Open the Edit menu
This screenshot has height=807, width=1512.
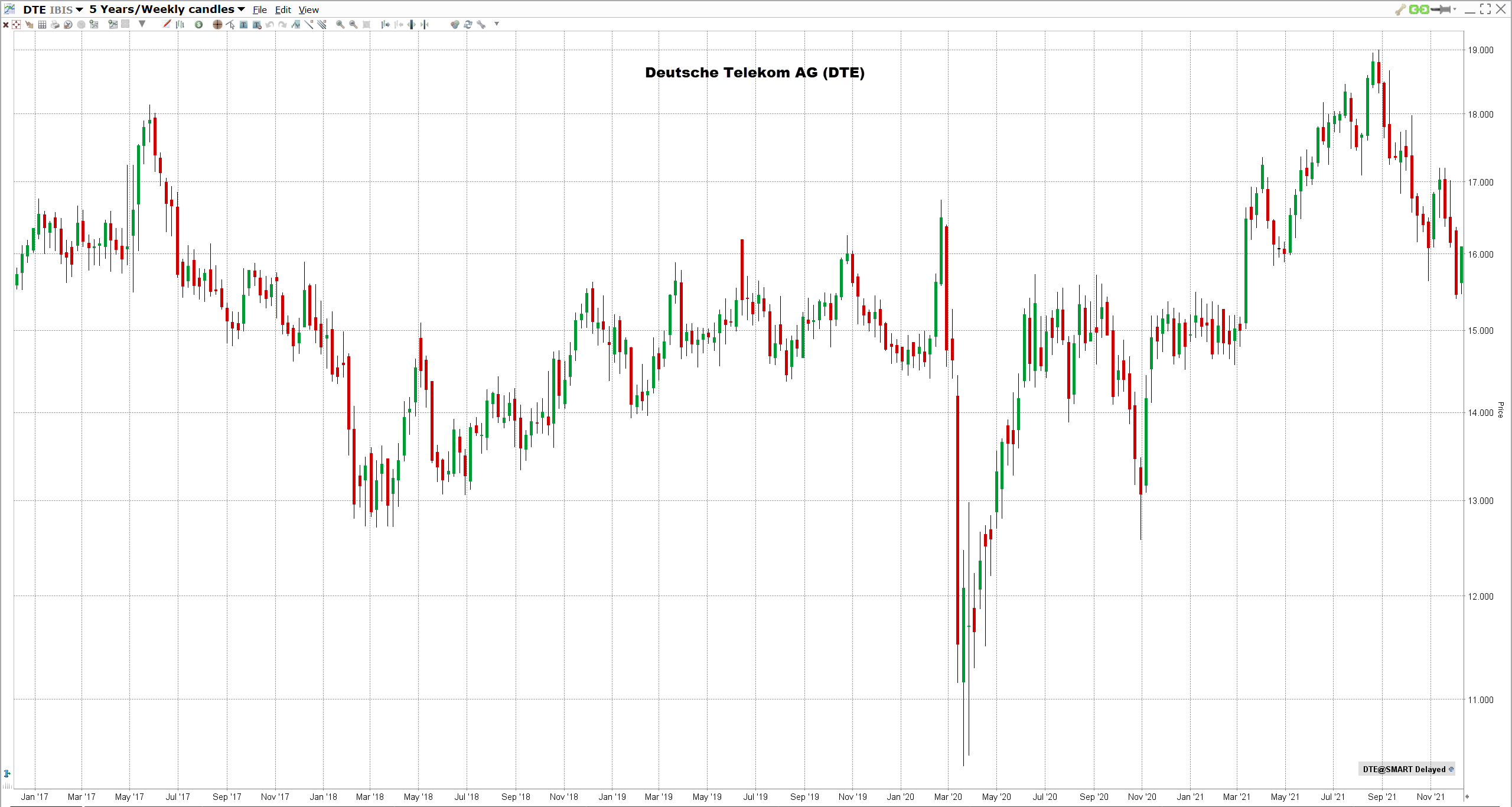283,10
